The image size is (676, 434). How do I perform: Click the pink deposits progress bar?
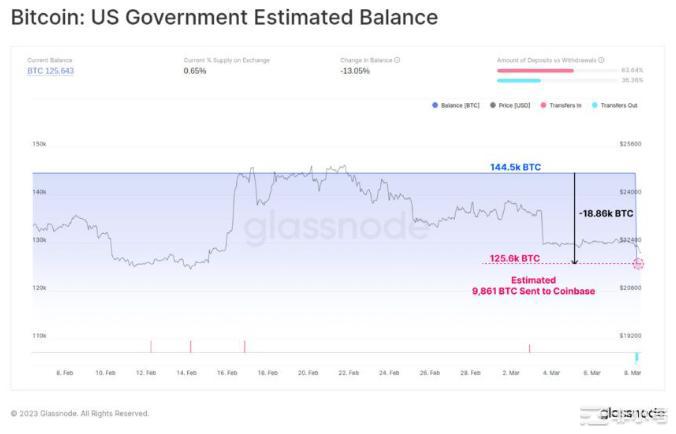point(535,70)
